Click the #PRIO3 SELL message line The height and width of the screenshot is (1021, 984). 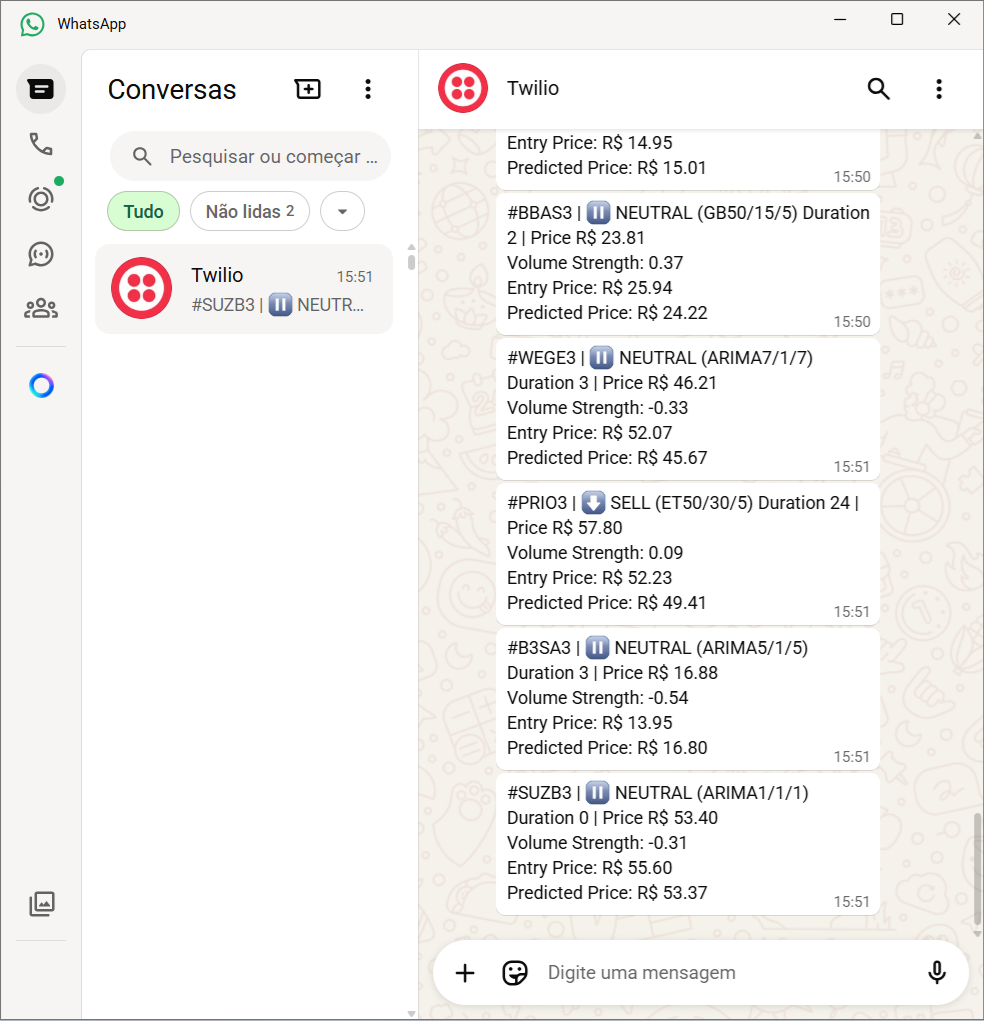pyautogui.click(x=683, y=503)
